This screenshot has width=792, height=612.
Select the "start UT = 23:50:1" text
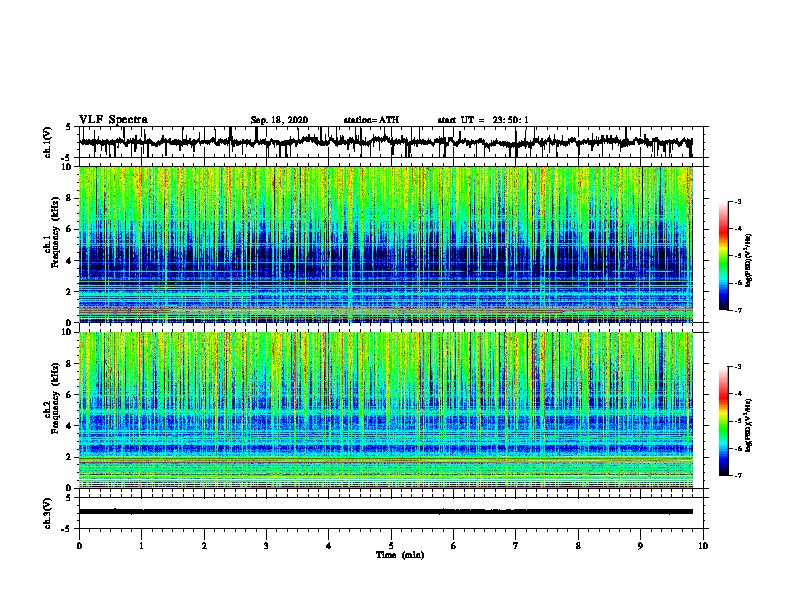coord(483,120)
